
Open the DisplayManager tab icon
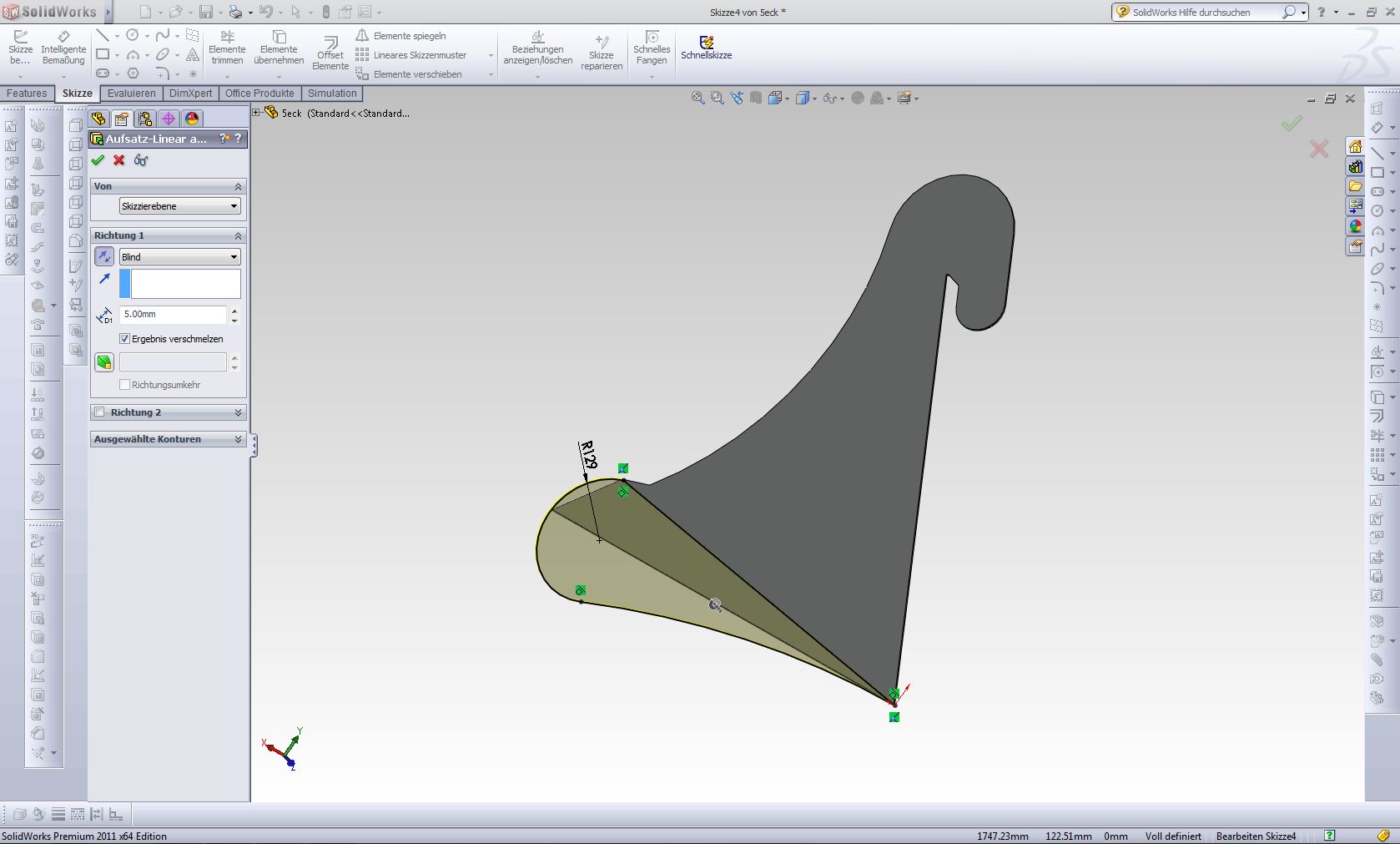click(192, 119)
